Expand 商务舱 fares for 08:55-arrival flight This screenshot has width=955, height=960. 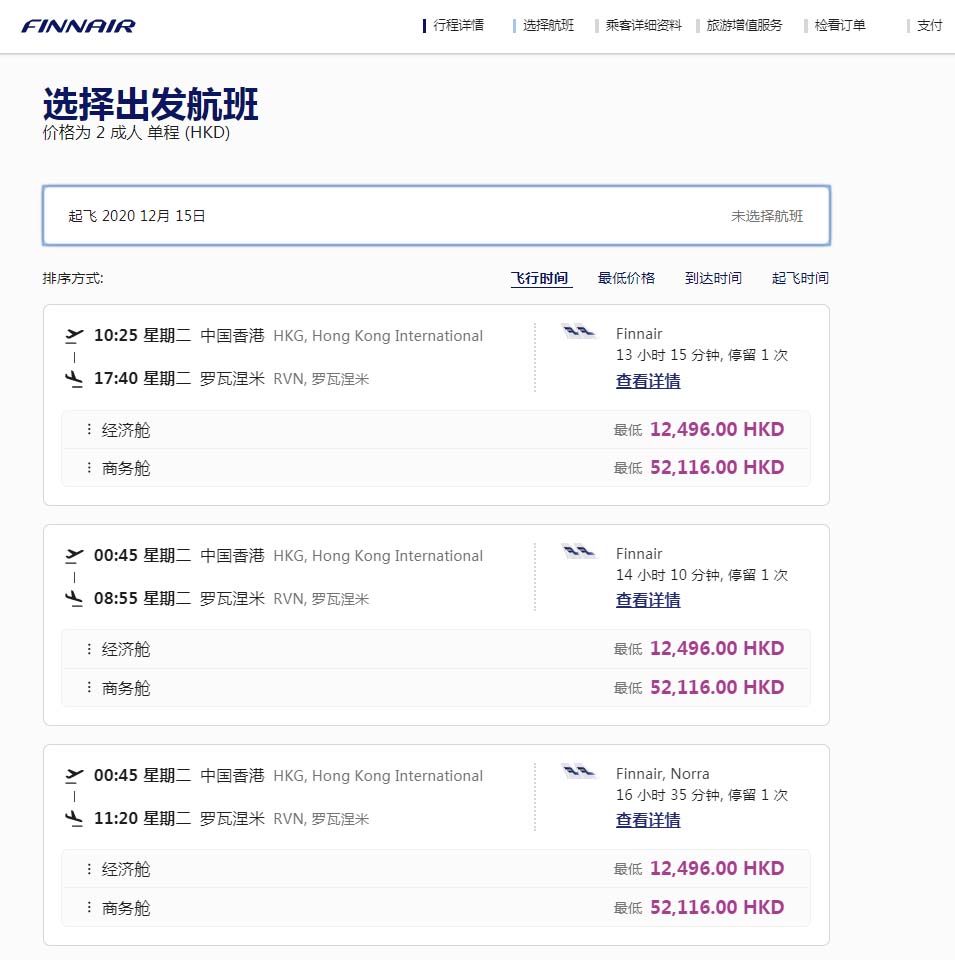pyautogui.click(x=436, y=688)
